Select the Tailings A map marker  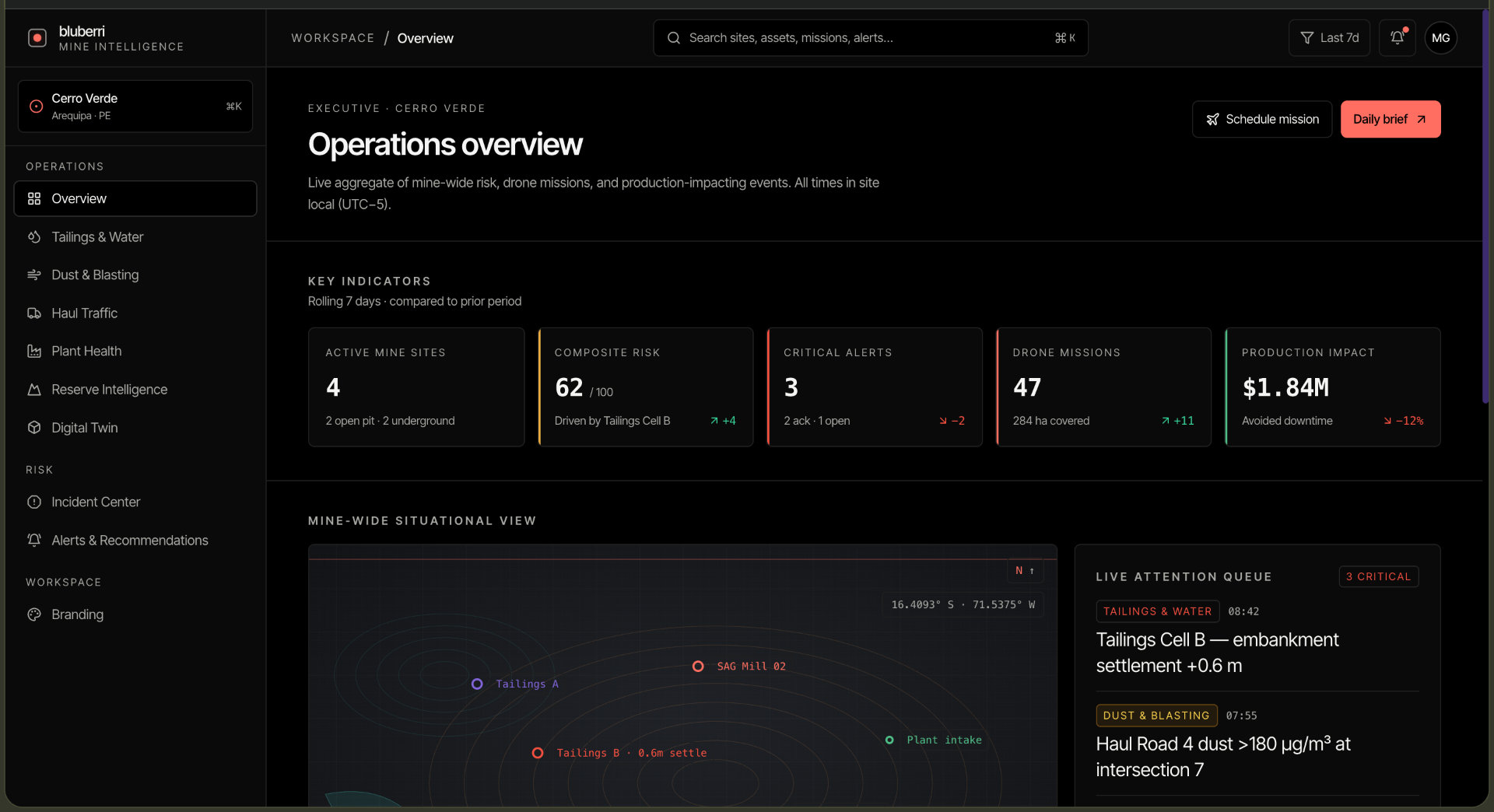tap(477, 684)
